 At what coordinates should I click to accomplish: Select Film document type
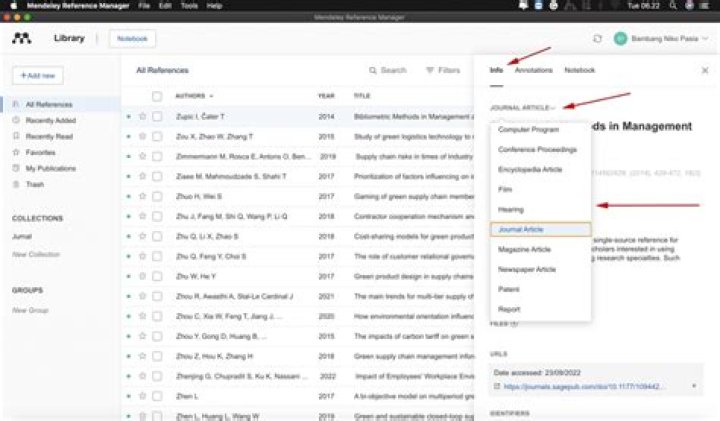point(540,189)
